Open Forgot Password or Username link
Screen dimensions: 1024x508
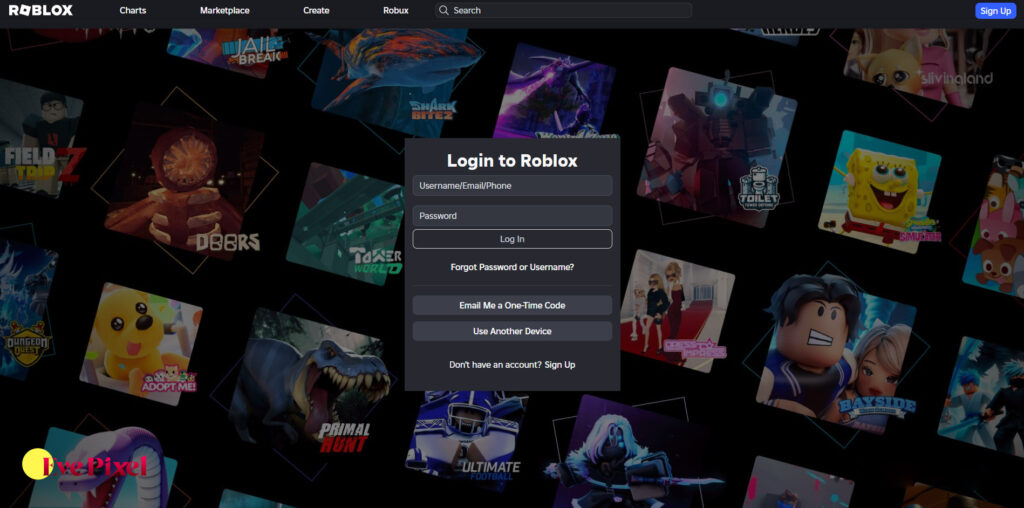tap(512, 267)
